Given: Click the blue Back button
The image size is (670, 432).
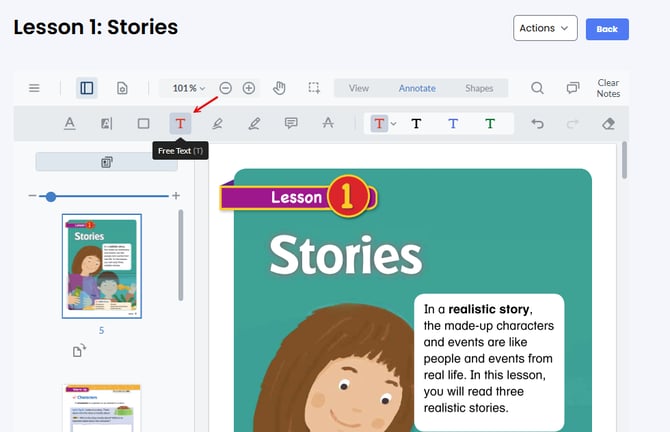Looking at the screenshot, I should coord(607,29).
